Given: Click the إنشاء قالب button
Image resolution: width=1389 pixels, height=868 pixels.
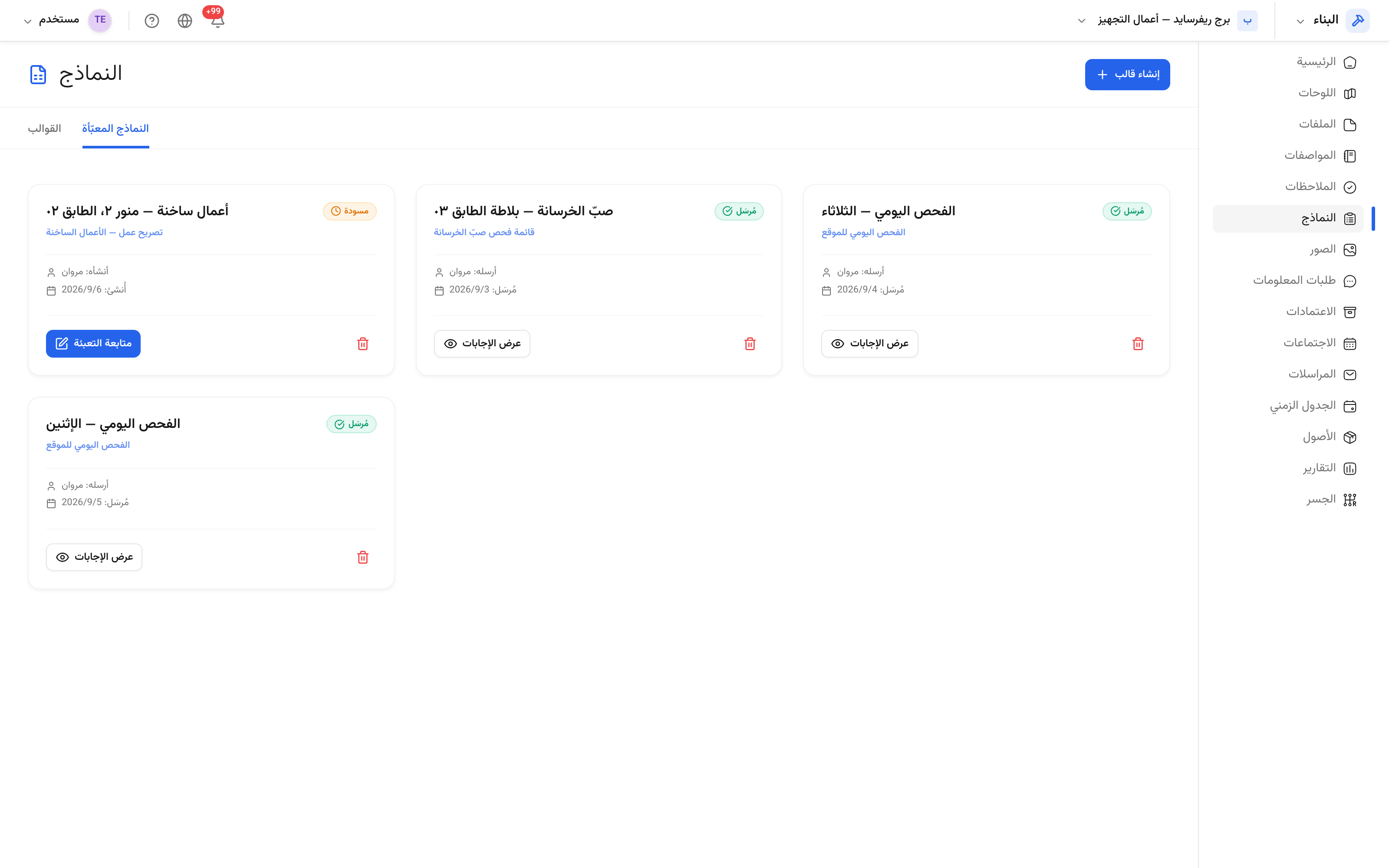Looking at the screenshot, I should click(x=1127, y=75).
